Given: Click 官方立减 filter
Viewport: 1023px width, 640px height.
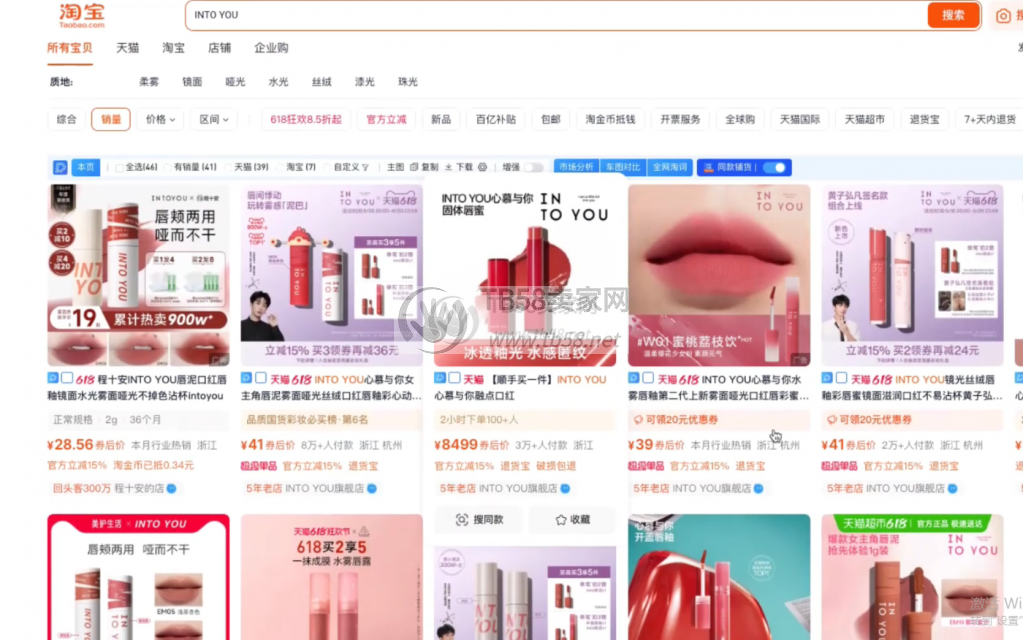Looking at the screenshot, I should (x=386, y=119).
